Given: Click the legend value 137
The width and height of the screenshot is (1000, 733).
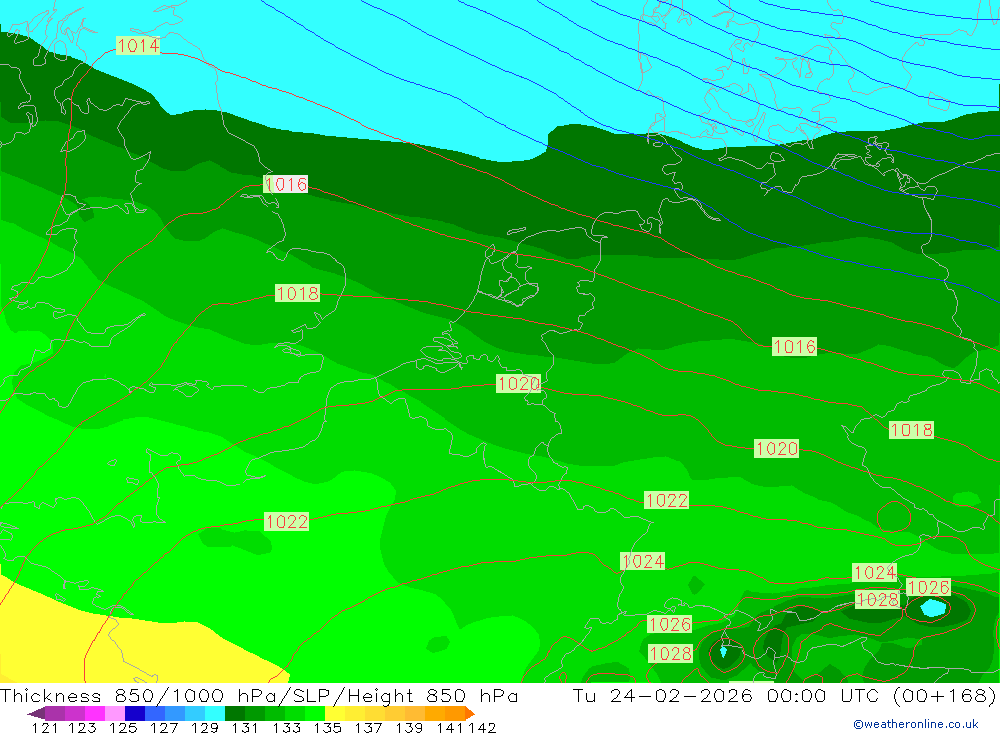Looking at the screenshot, I should coord(368,727).
